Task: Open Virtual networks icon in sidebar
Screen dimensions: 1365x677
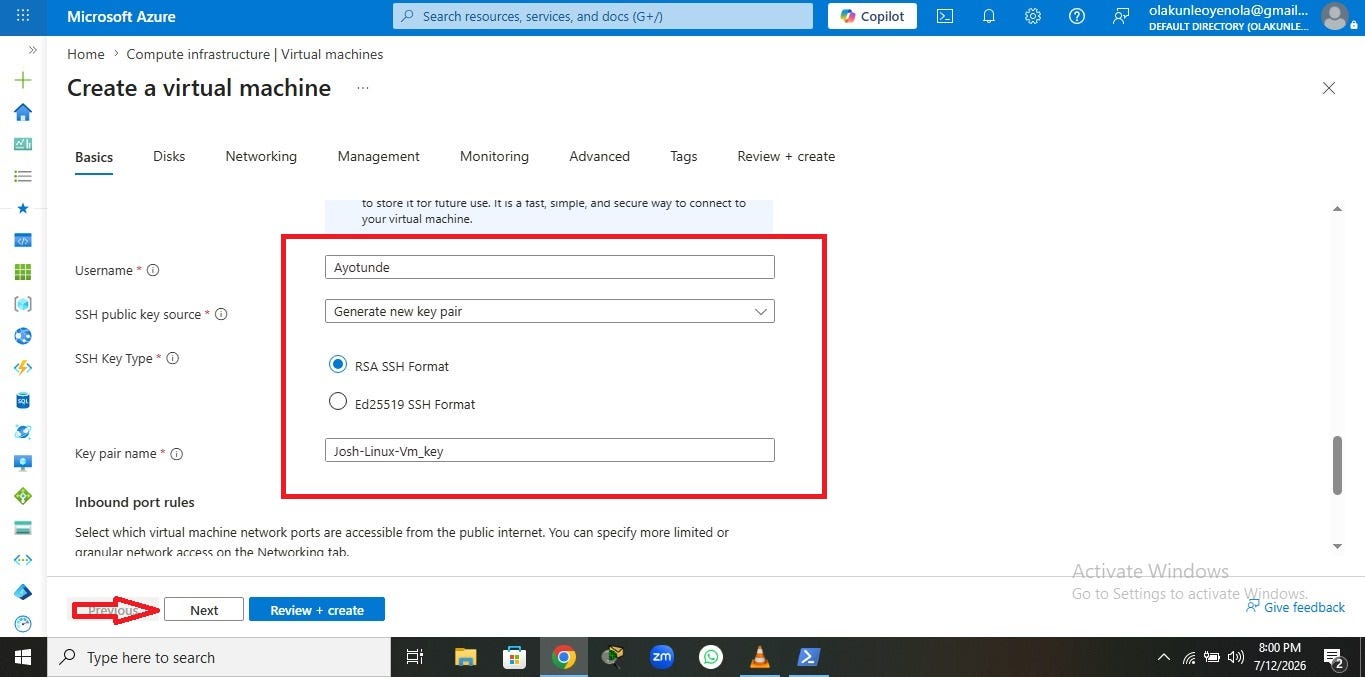Action: [x=23, y=560]
